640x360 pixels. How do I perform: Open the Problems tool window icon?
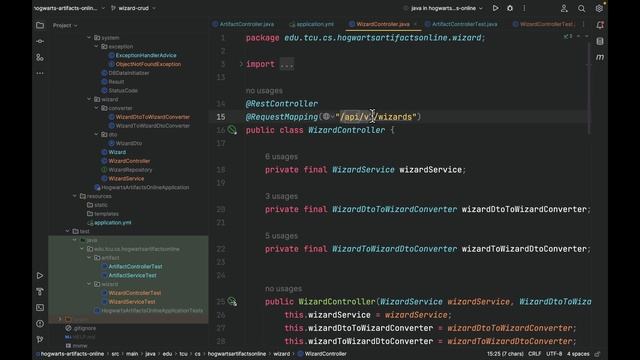[x=40, y=324]
